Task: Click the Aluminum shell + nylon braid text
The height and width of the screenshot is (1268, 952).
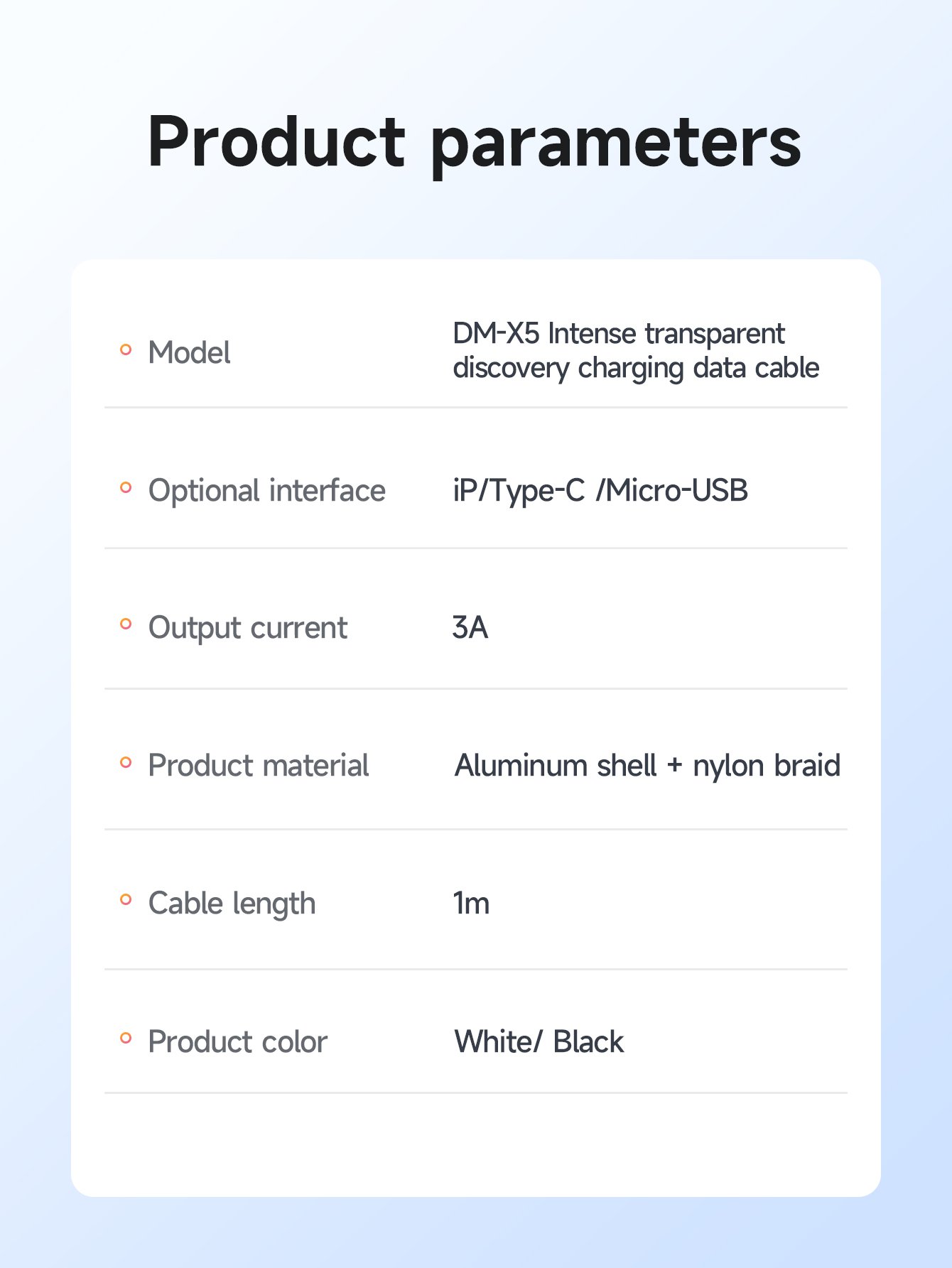Action: (647, 766)
